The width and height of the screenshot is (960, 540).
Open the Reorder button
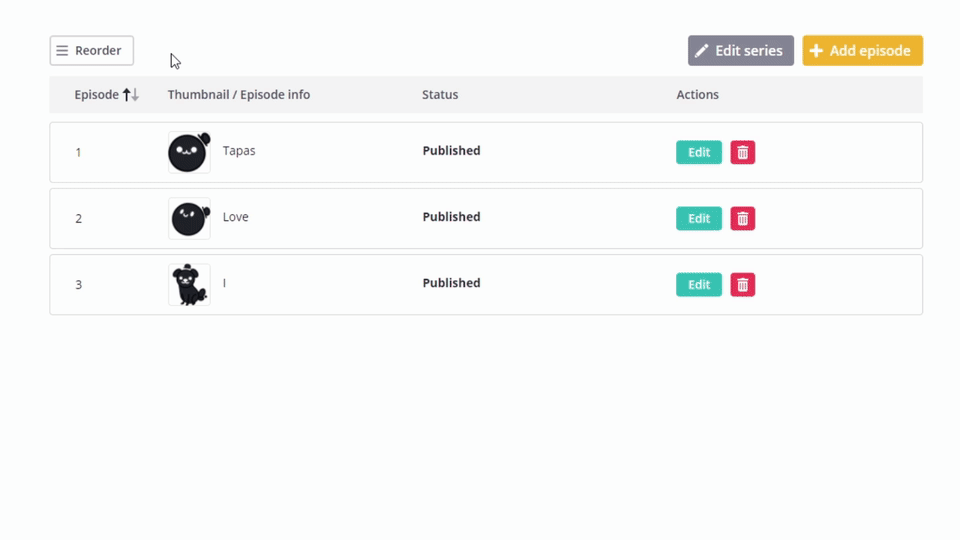pos(92,50)
